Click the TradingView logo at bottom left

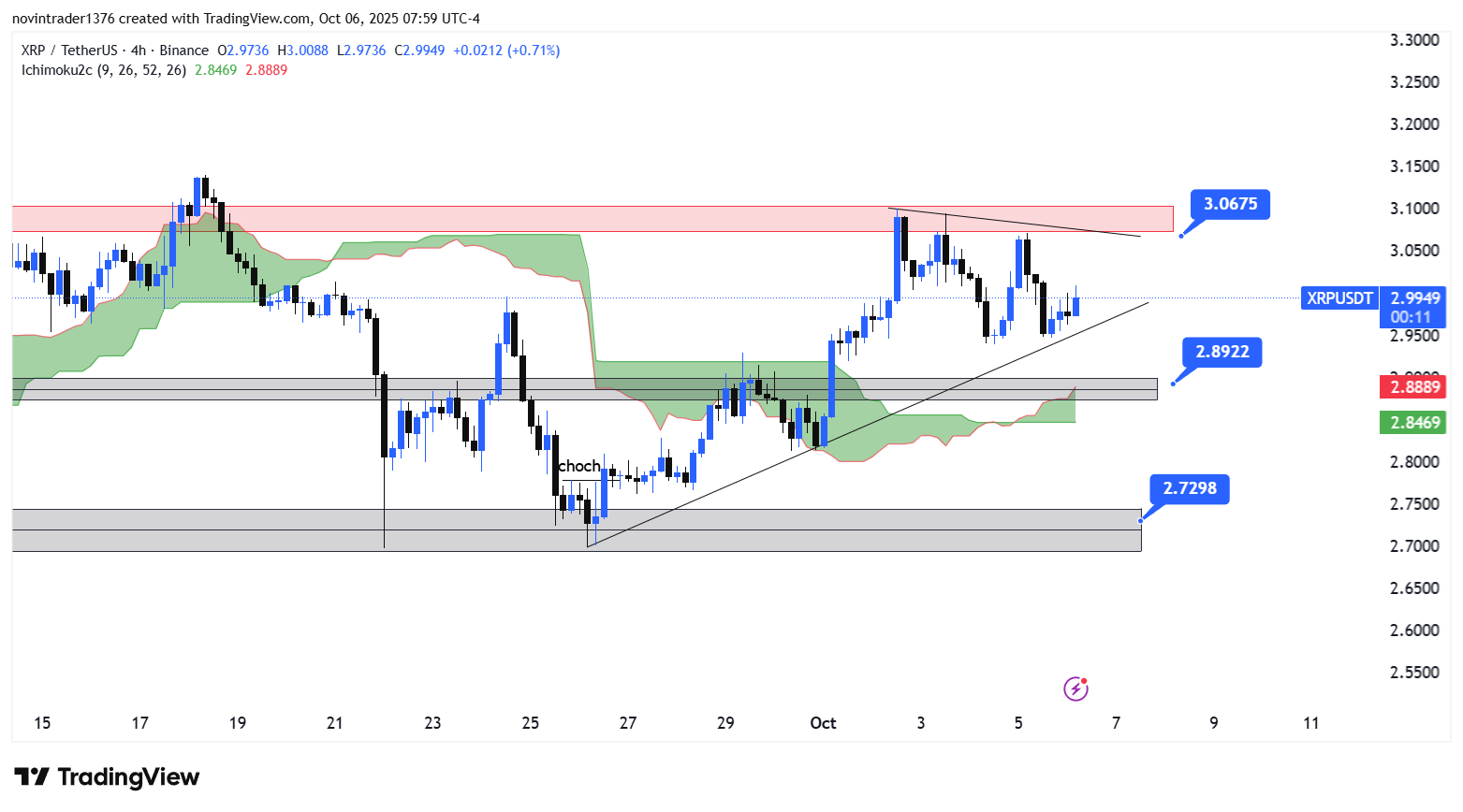click(x=107, y=777)
